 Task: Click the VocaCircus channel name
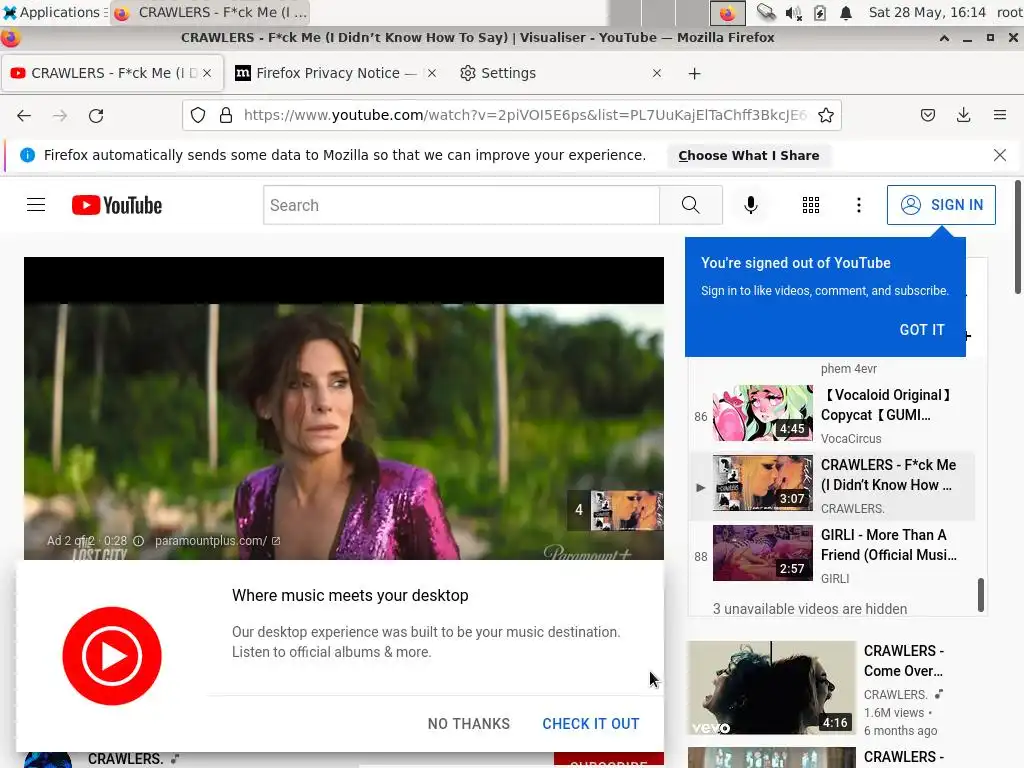[851, 439]
